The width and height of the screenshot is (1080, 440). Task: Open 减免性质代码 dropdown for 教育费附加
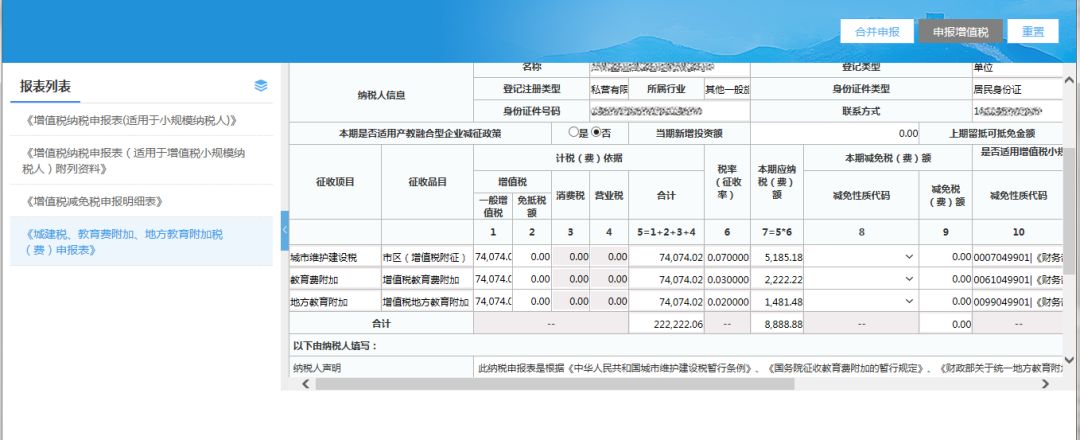[909, 279]
